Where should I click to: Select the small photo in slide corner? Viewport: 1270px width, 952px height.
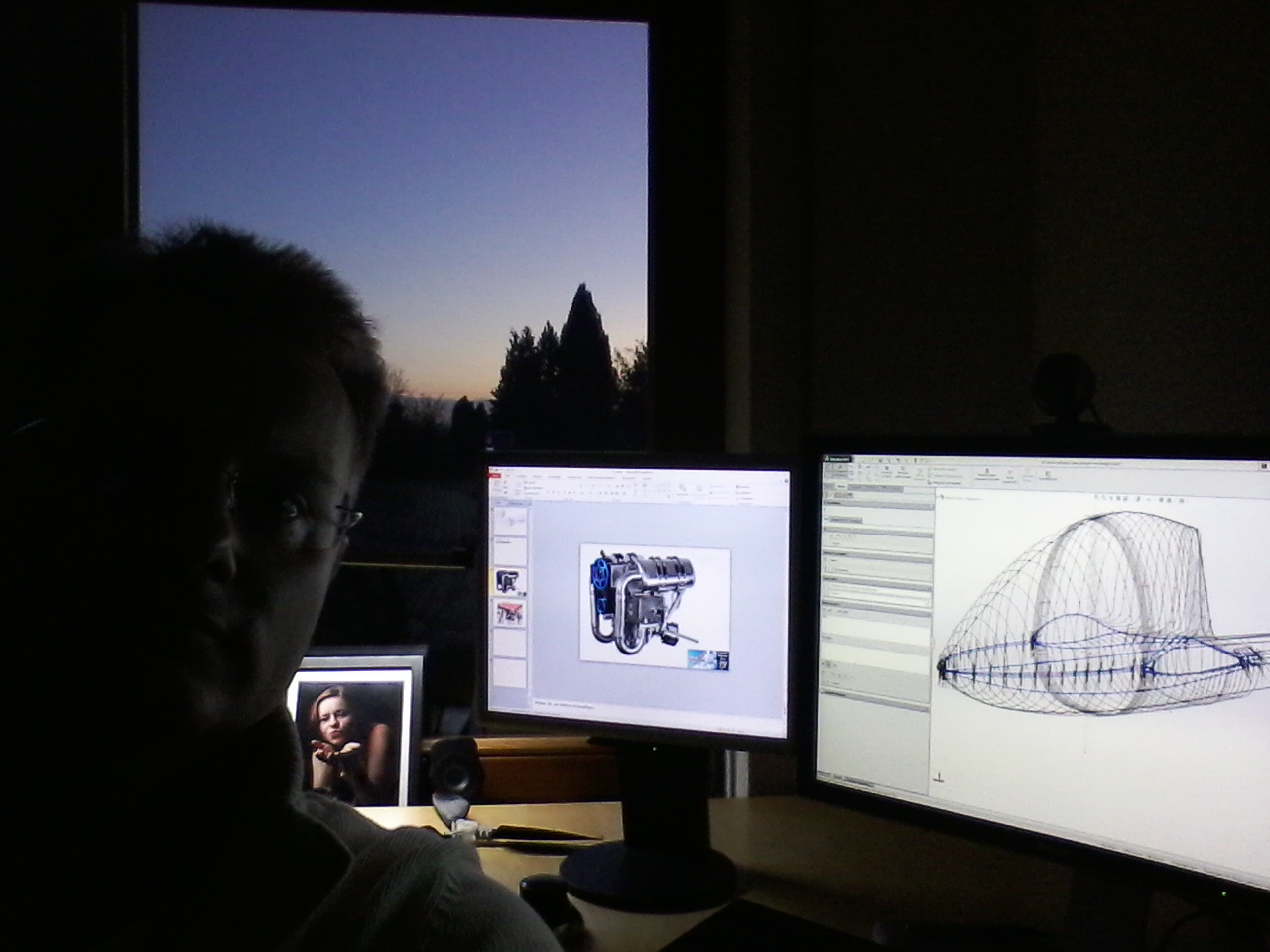[x=708, y=660]
